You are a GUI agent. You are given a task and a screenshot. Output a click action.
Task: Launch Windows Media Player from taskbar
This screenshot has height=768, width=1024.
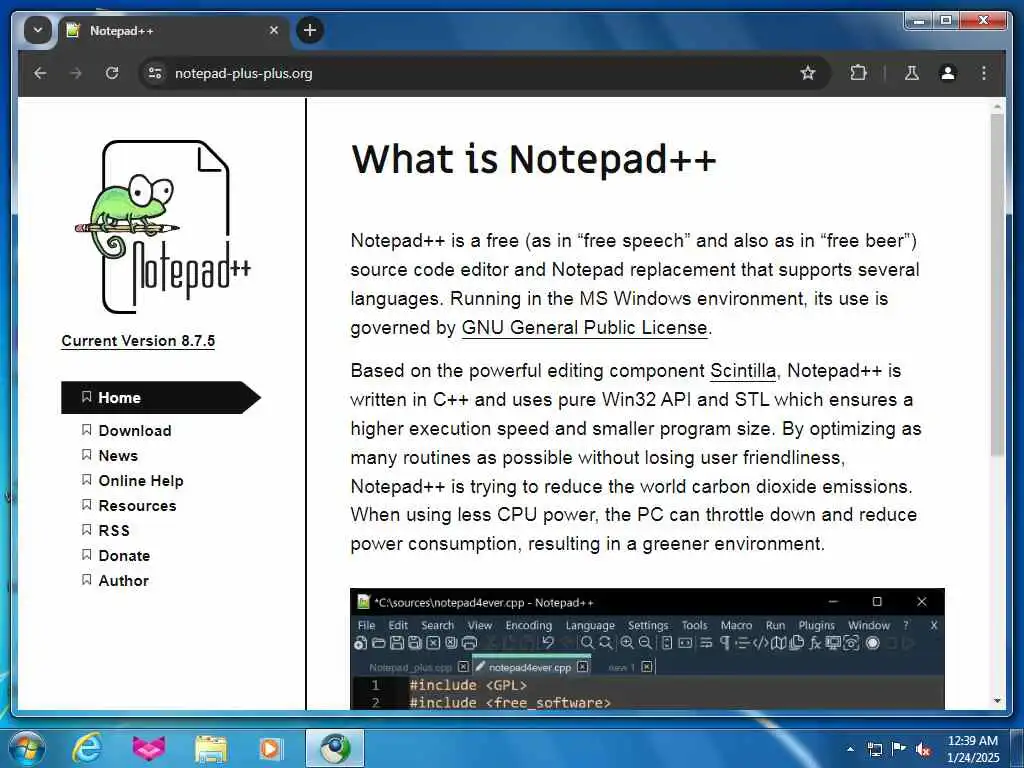[270, 748]
